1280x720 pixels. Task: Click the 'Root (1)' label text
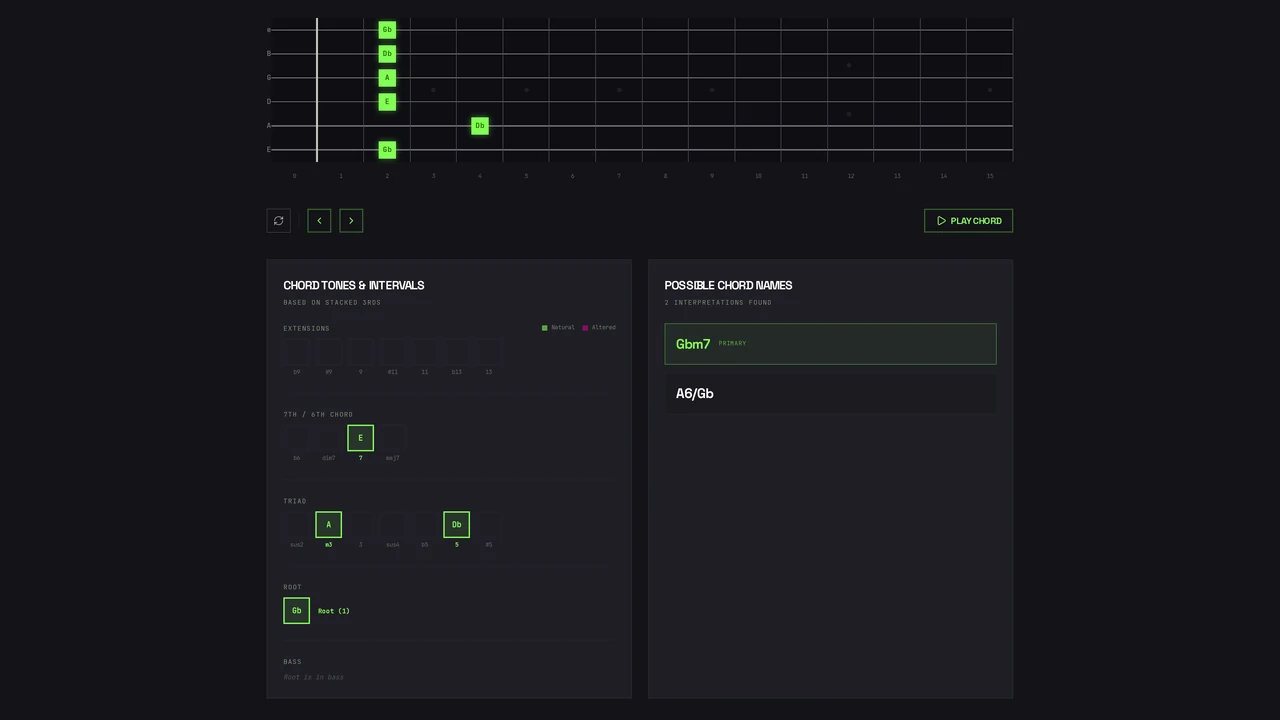click(x=334, y=611)
